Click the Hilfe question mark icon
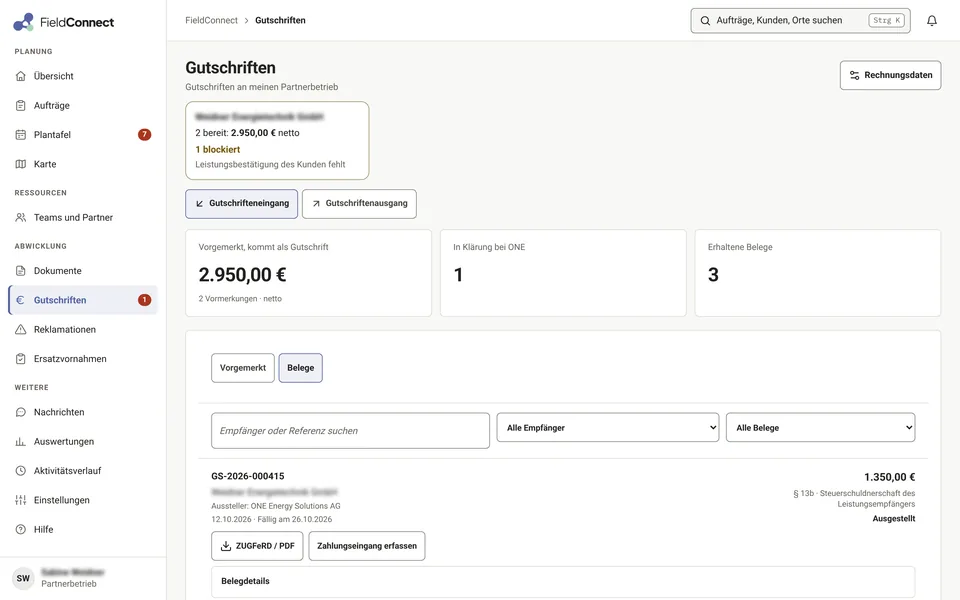Viewport: 960px width, 600px height. point(21,530)
